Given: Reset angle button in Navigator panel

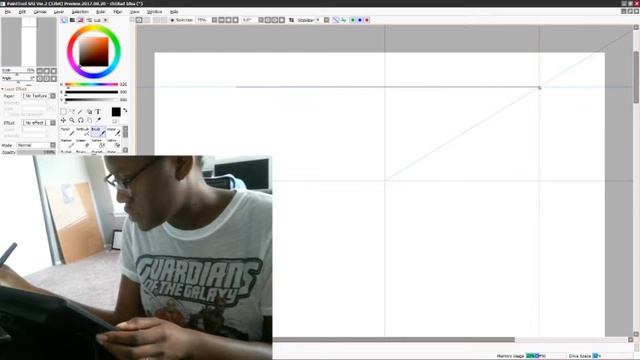Looking at the screenshot, I should coord(53,78).
